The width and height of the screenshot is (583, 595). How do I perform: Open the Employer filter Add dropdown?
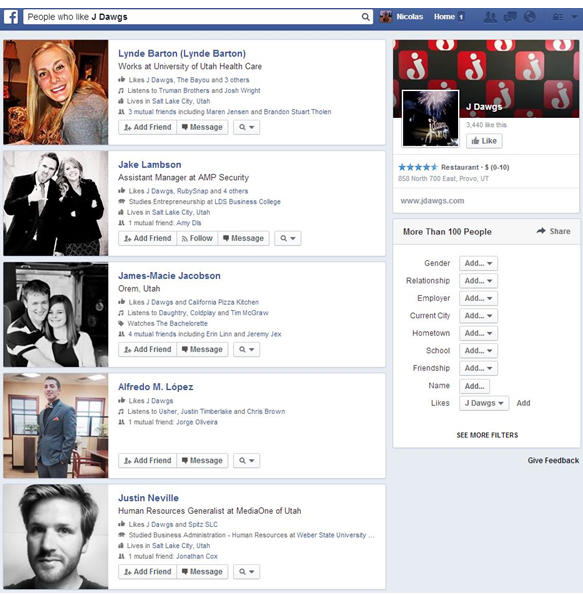pos(478,298)
